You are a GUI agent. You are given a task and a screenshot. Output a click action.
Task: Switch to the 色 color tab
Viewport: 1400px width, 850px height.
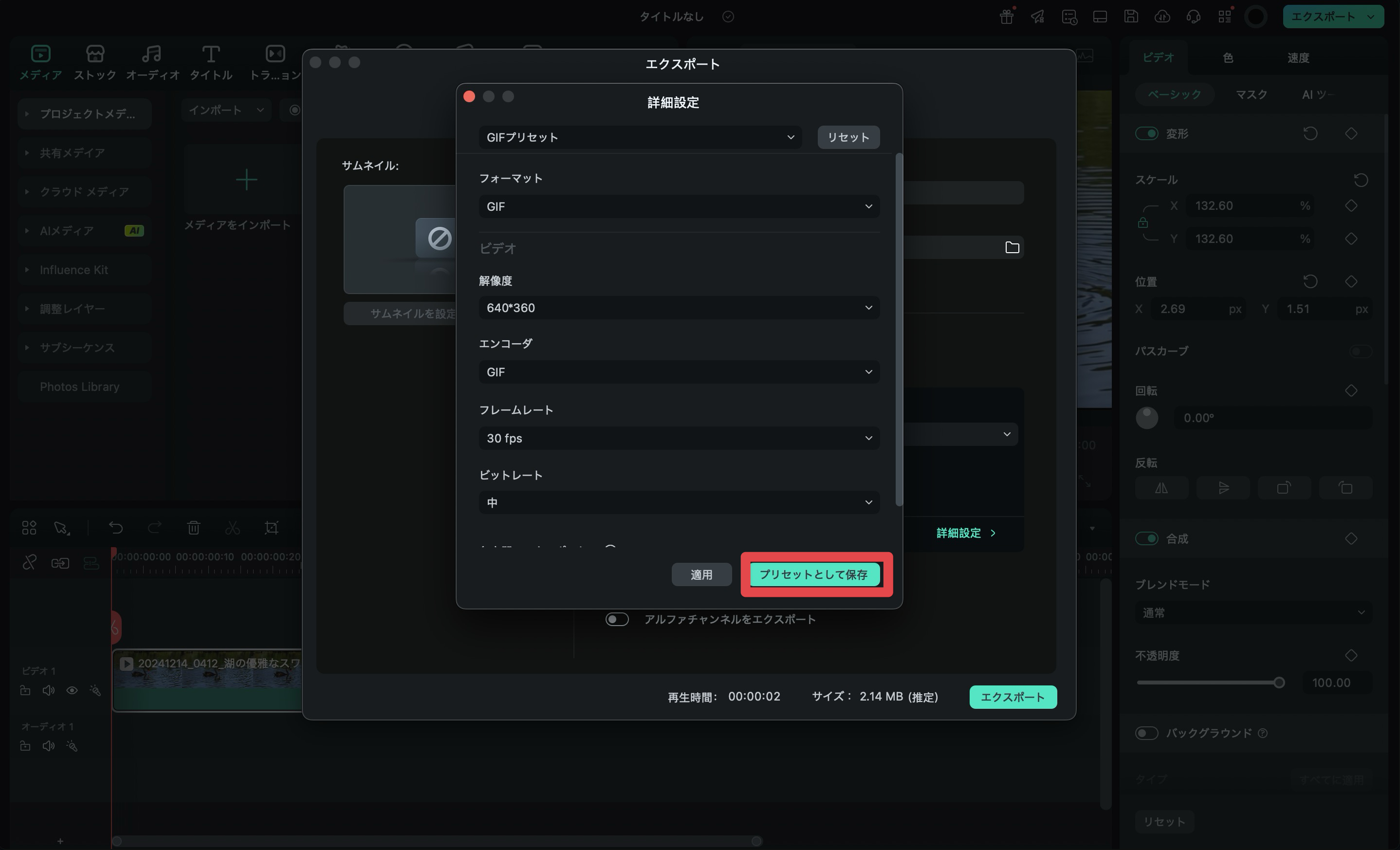1228,58
